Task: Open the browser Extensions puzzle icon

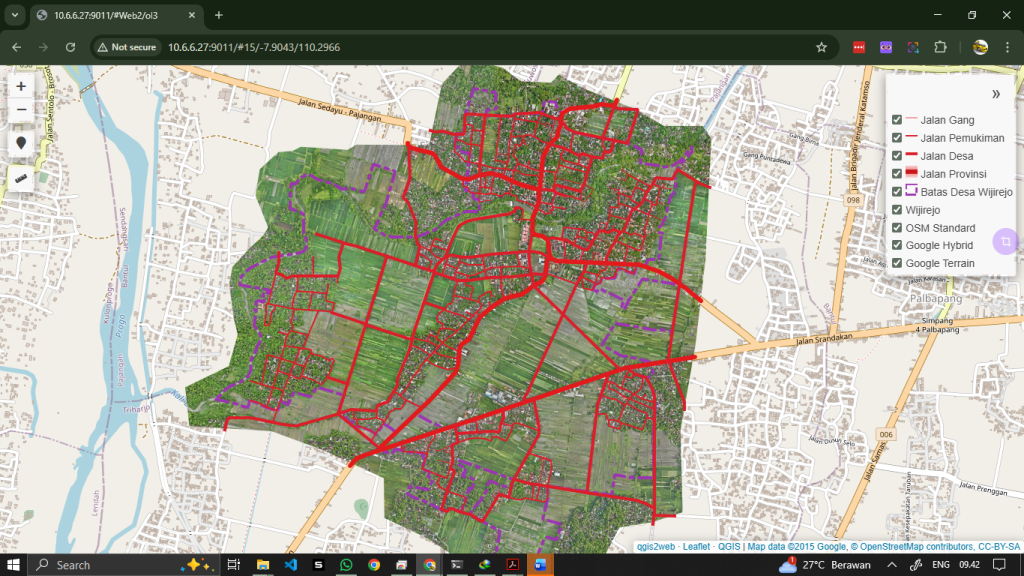Action: [939, 47]
